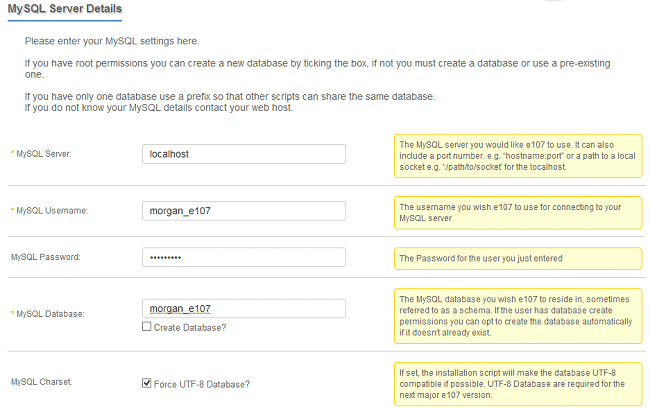Click the 'Force UTF-8 Database?' label text
650x409 pixels.
[x=201, y=383]
